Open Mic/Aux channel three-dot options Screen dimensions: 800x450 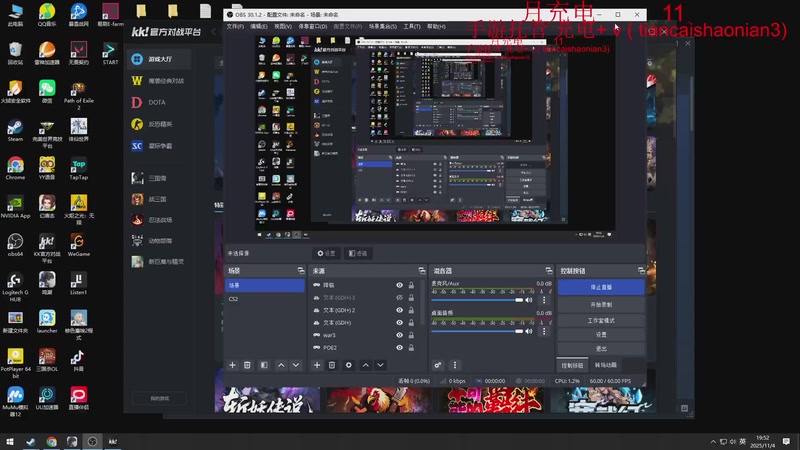click(544, 300)
